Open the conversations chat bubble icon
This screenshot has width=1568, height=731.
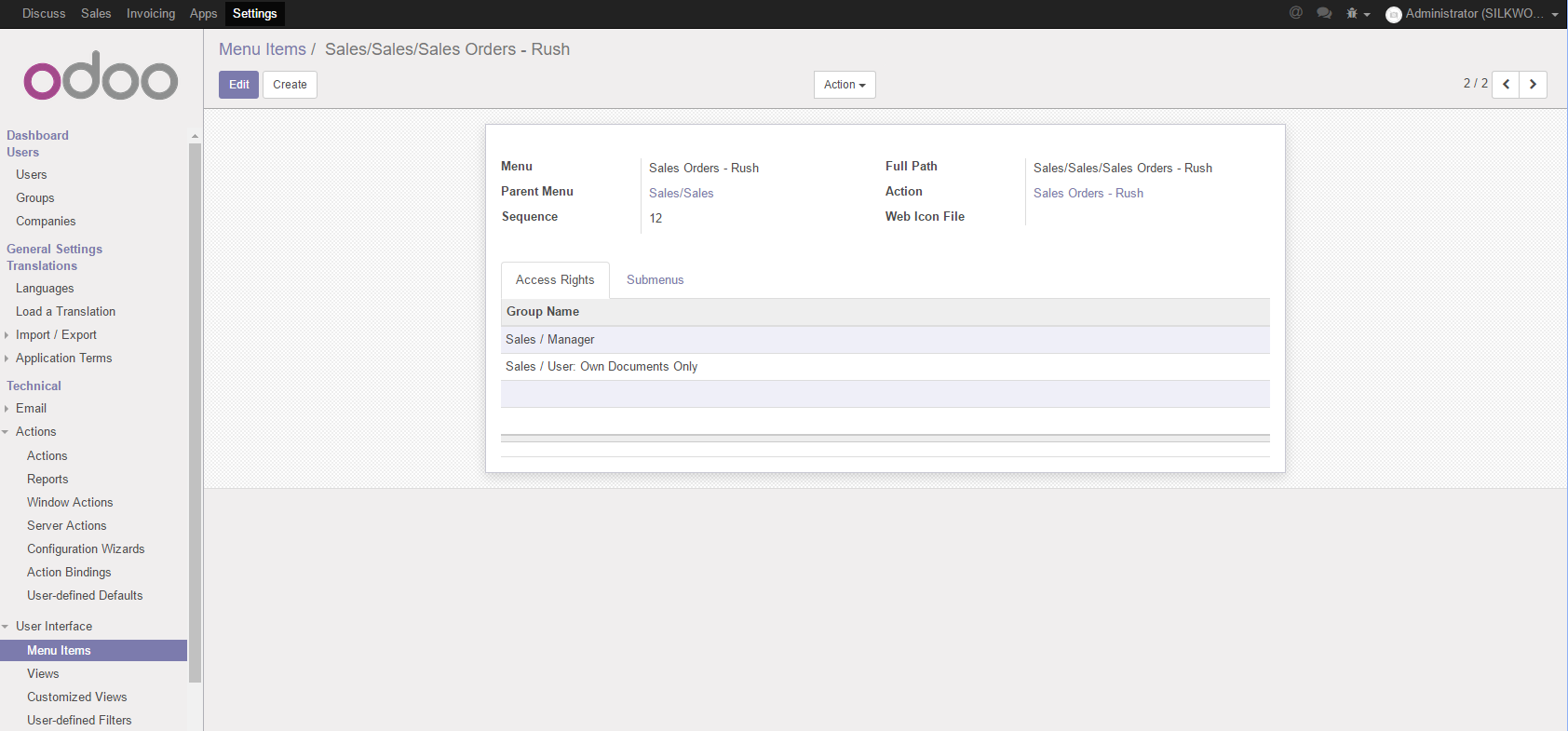coord(1324,13)
